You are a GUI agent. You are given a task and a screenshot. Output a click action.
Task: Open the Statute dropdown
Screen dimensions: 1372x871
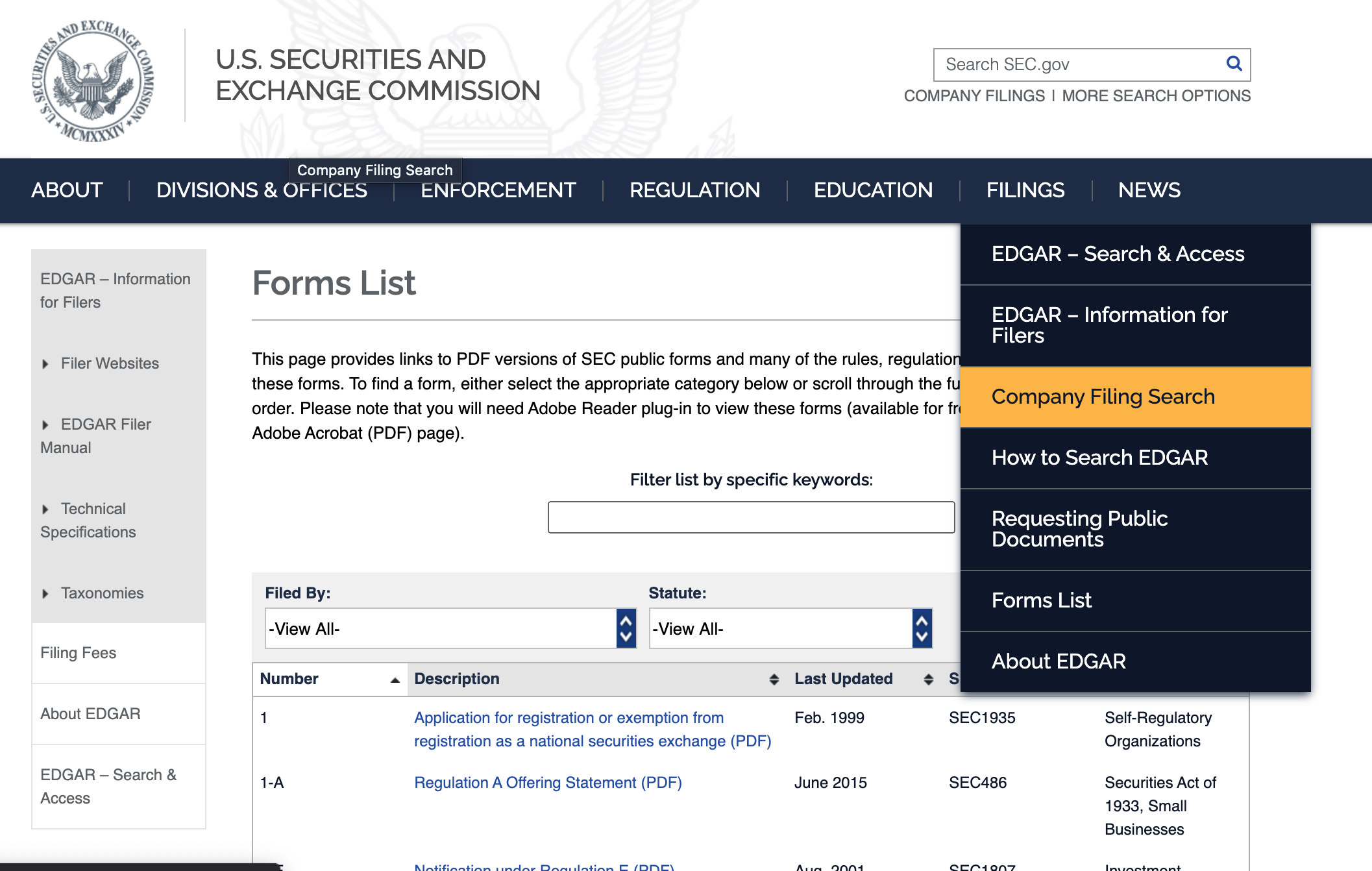(x=790, y=628)
